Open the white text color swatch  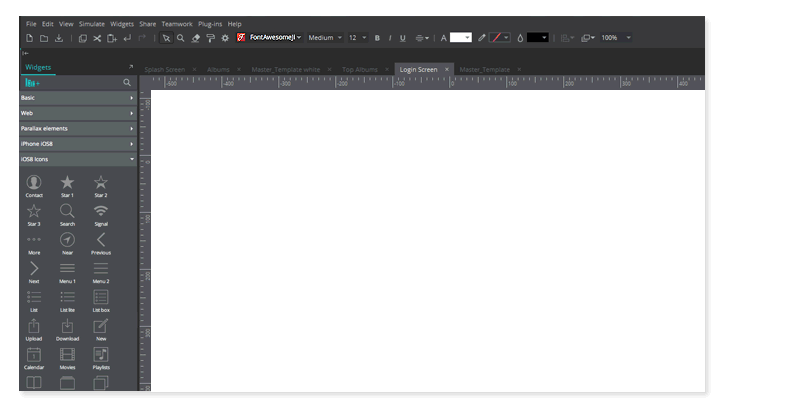pos(460,38)
